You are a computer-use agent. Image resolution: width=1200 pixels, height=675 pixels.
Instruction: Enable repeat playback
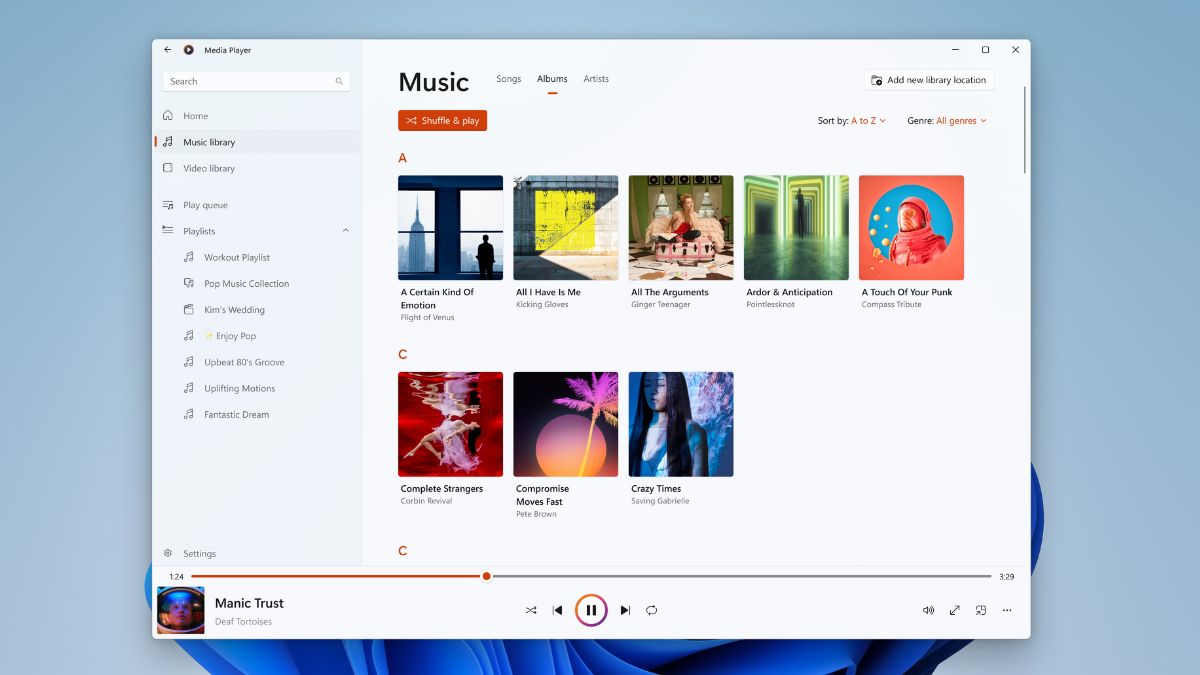point(652,610)
